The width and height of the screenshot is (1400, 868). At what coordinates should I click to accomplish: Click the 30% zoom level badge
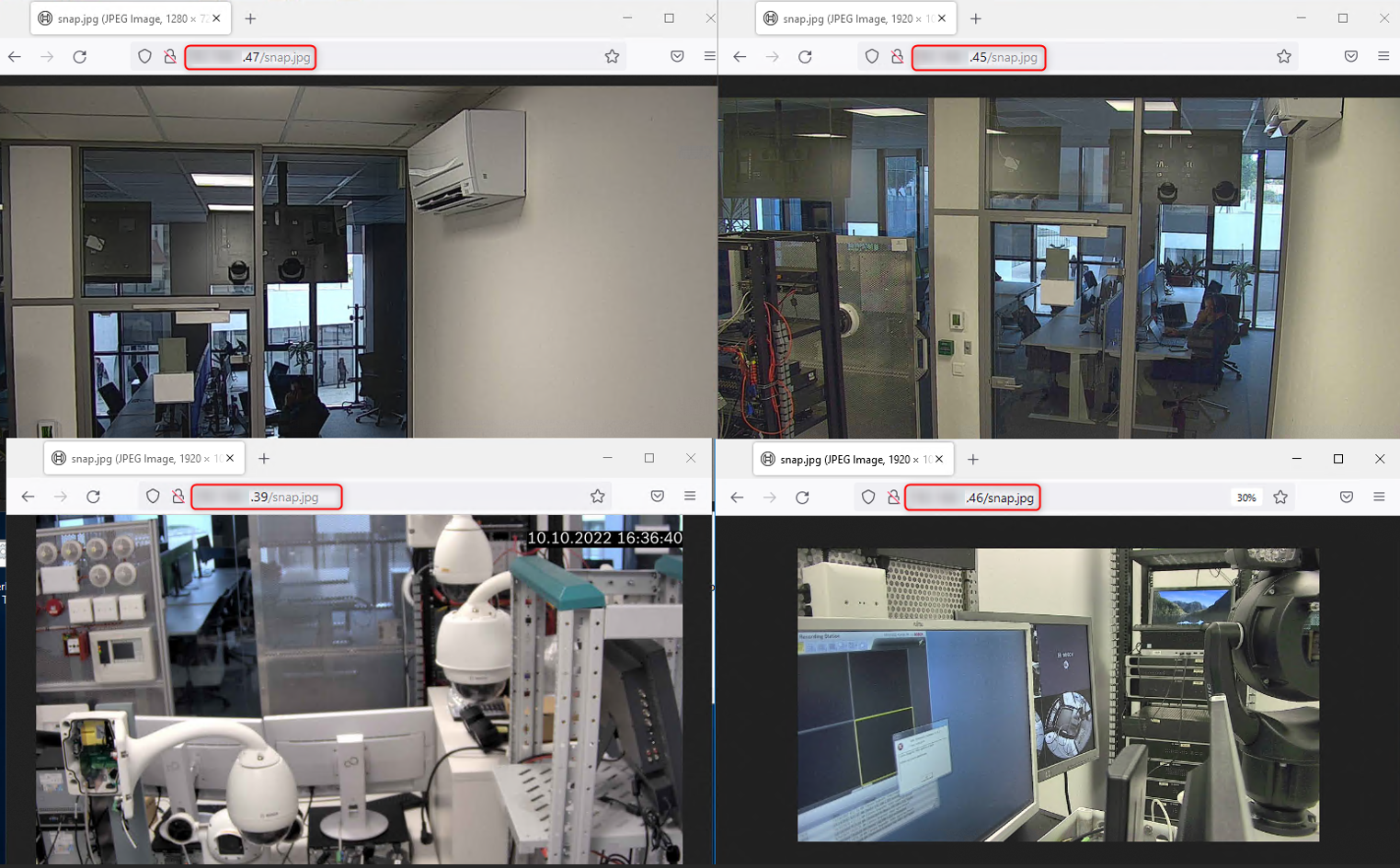1246,497
